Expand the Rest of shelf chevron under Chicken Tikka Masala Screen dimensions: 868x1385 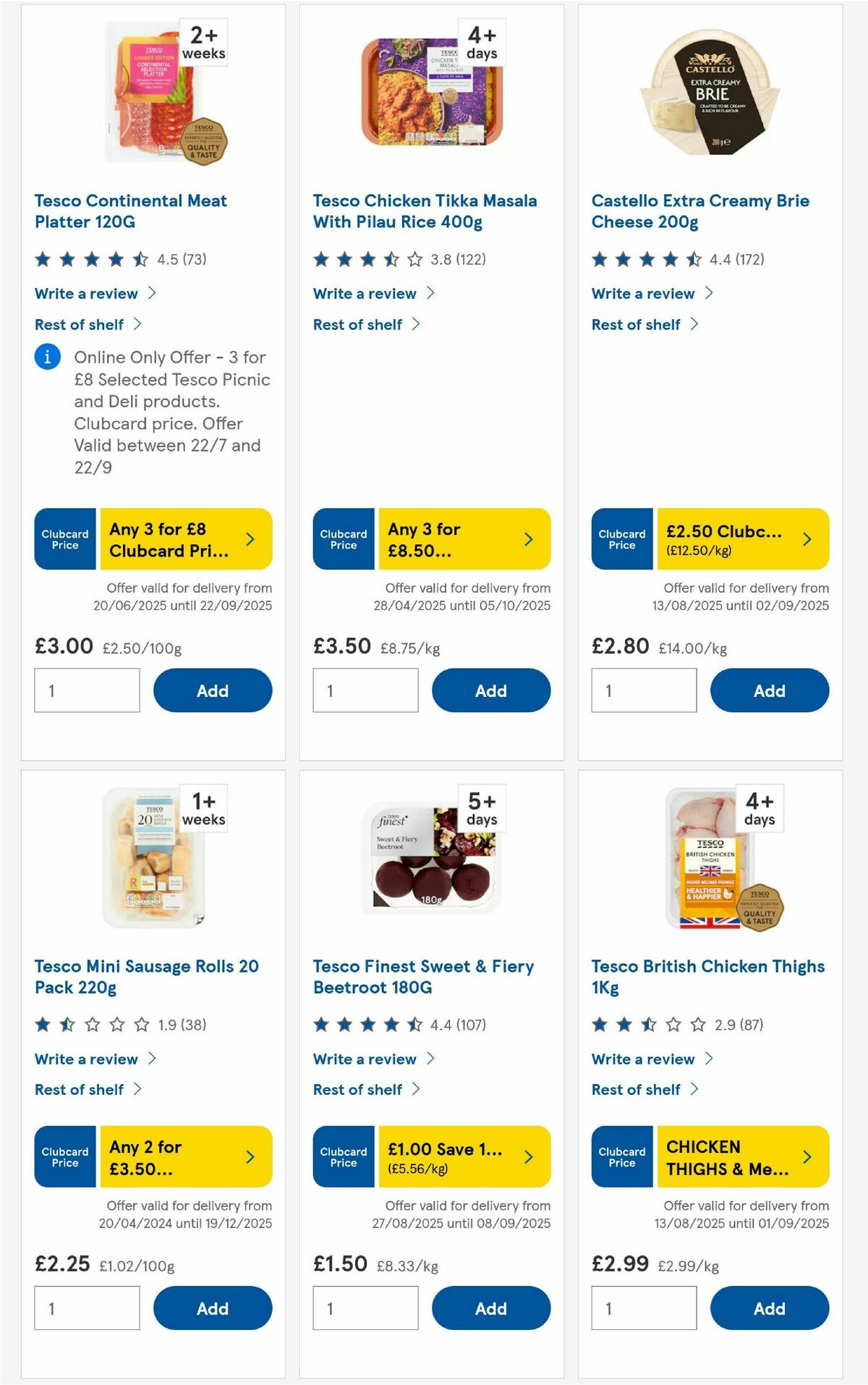416,324
